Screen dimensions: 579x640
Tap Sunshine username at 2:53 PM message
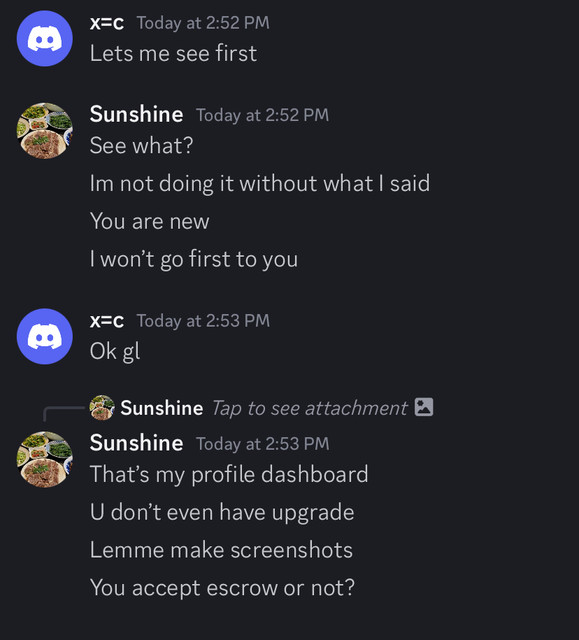tap(136, 443)
